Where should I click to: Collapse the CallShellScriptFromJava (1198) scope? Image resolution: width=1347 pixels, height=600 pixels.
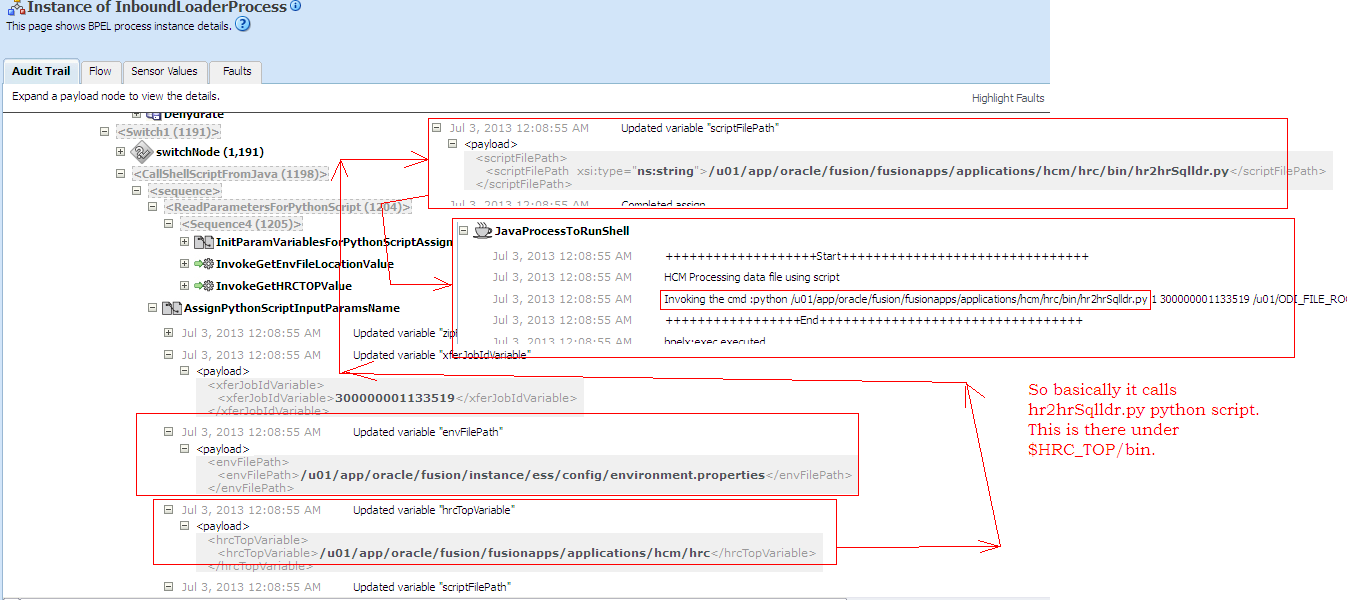[x=121, y=173]
